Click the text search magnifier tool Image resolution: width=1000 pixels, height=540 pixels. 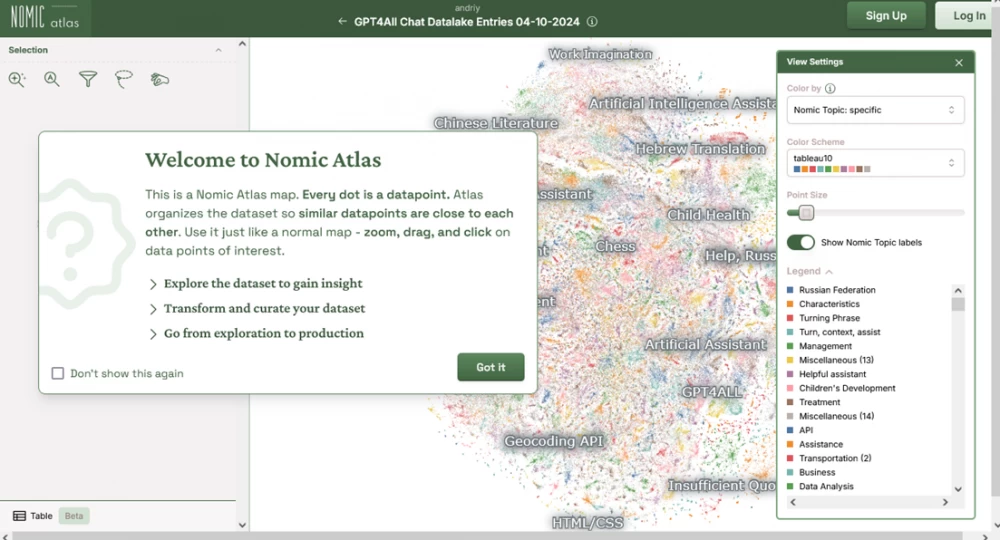pyautogui.click(x=52, y=80)
